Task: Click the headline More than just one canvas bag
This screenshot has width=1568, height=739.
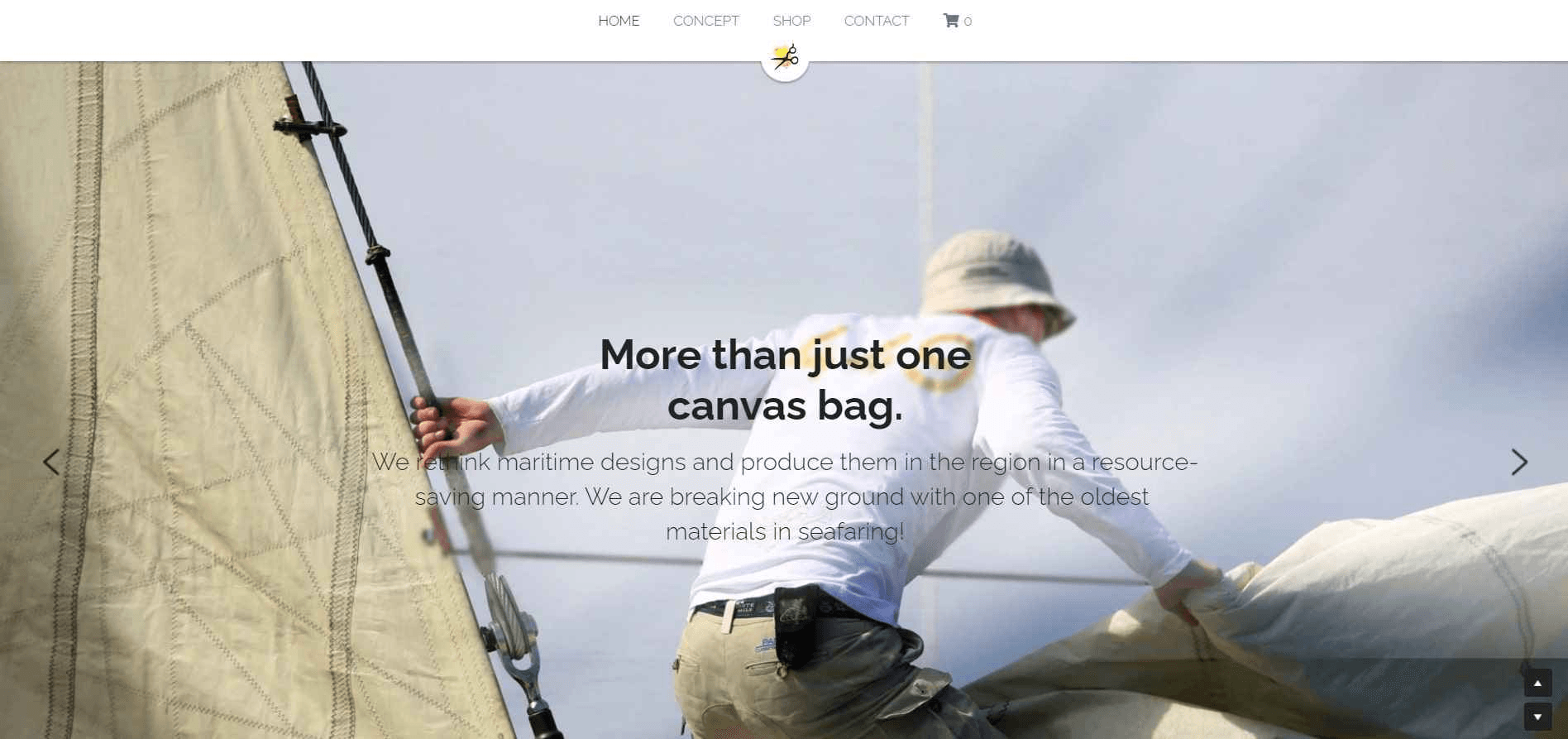Action: (785, 380)
